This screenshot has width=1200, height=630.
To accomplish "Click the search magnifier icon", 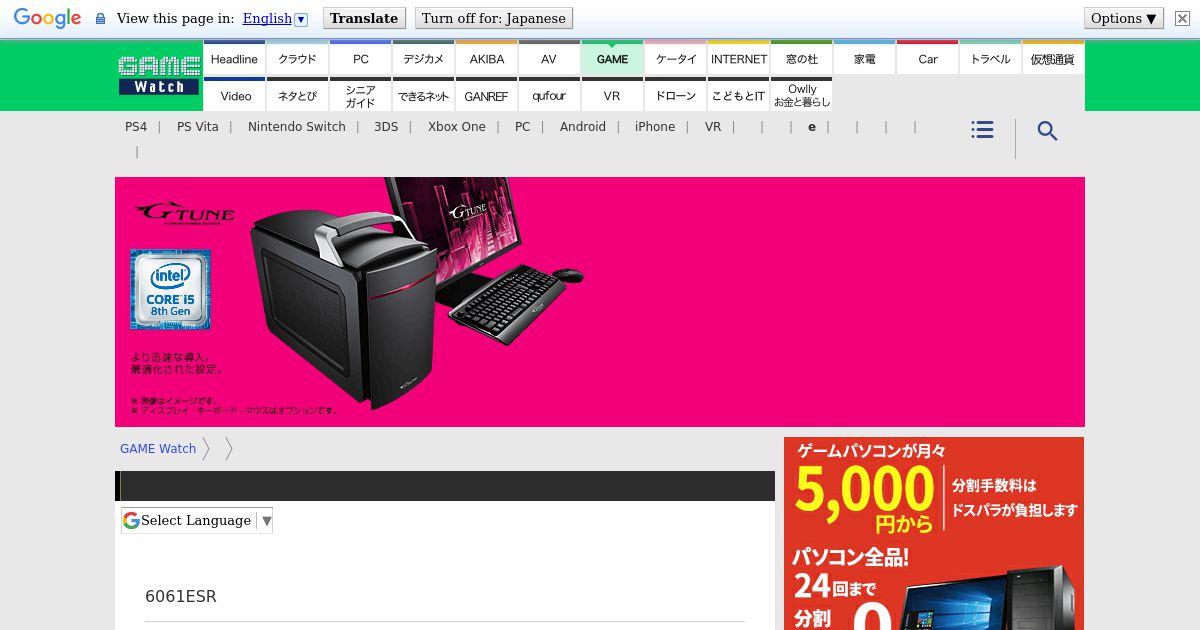I will coord(1047,131).
